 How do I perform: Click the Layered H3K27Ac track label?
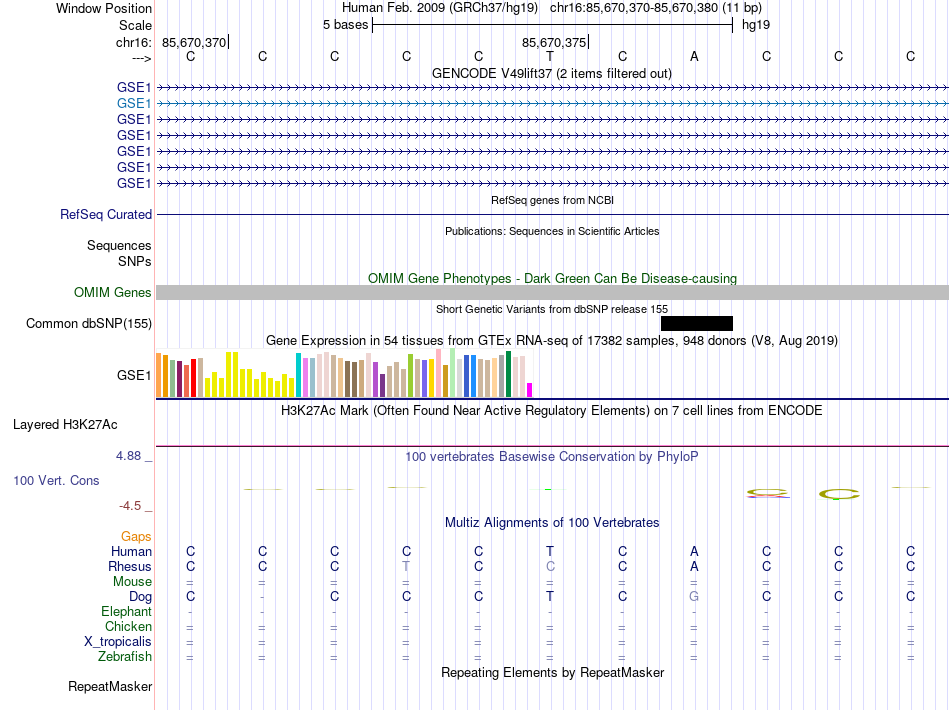point(65,425)
